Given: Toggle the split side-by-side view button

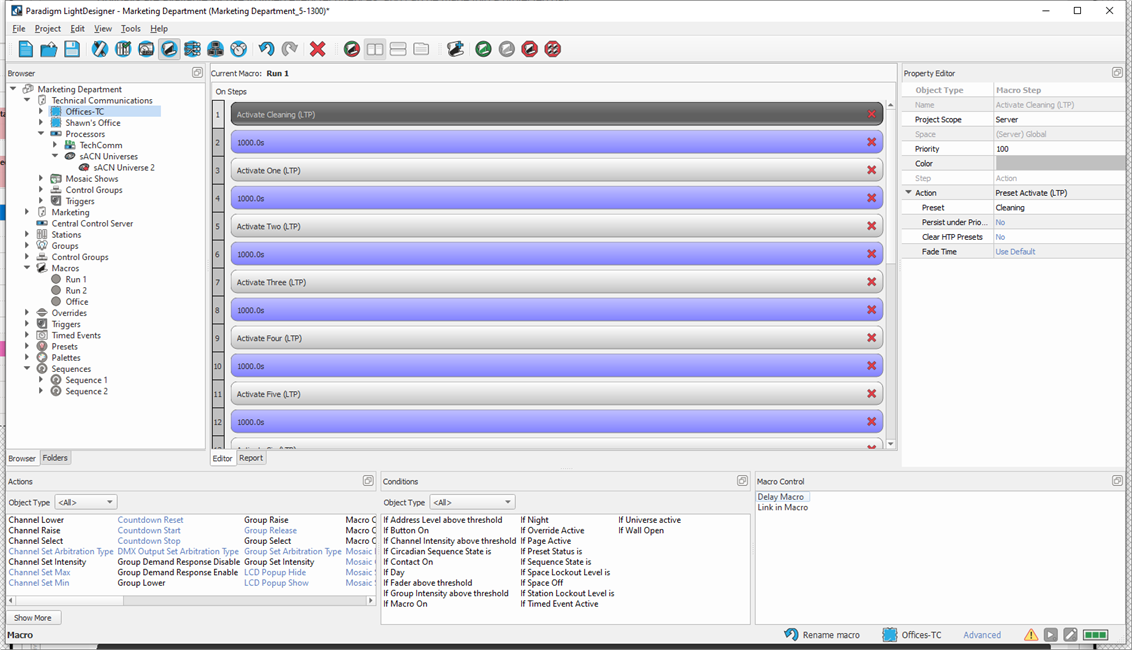Looking at the screenshot, I should 375,49.
